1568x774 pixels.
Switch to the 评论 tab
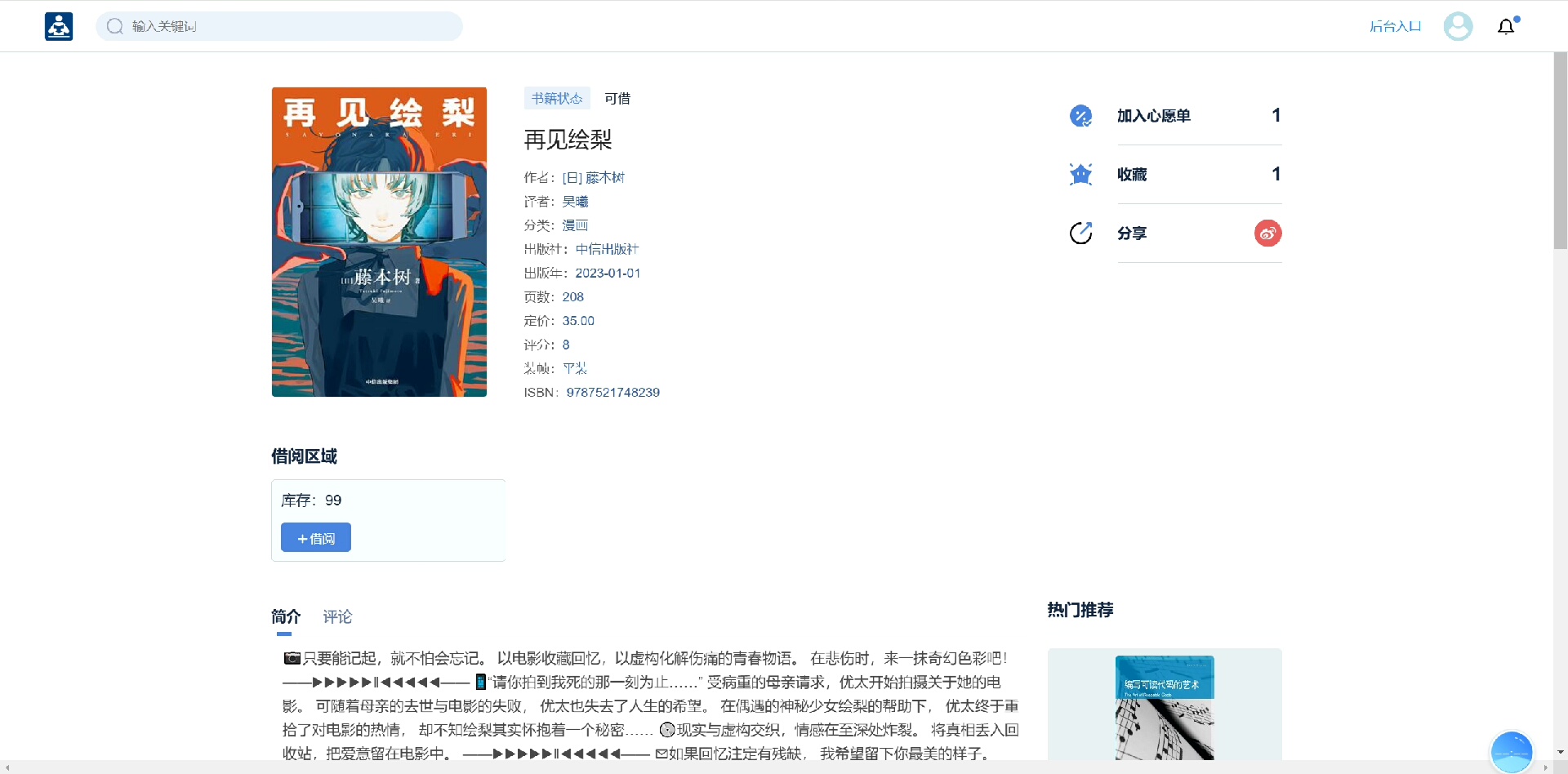[337, 616]
